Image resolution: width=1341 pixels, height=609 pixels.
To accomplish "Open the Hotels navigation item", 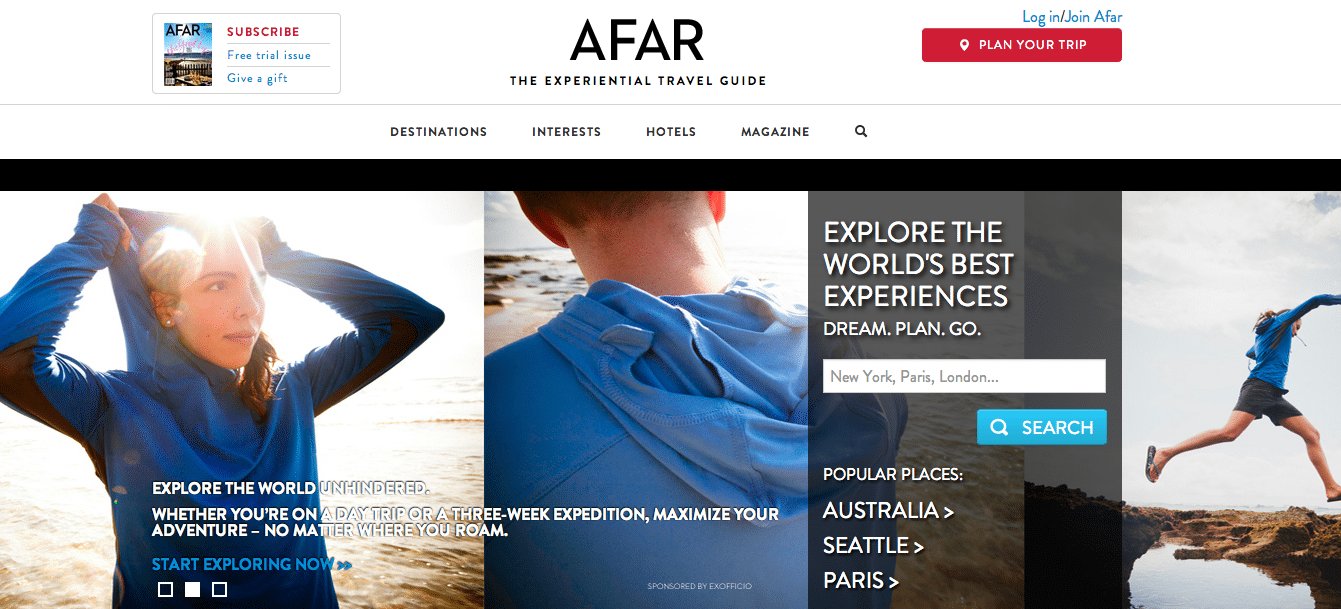I will pos(671,132).
